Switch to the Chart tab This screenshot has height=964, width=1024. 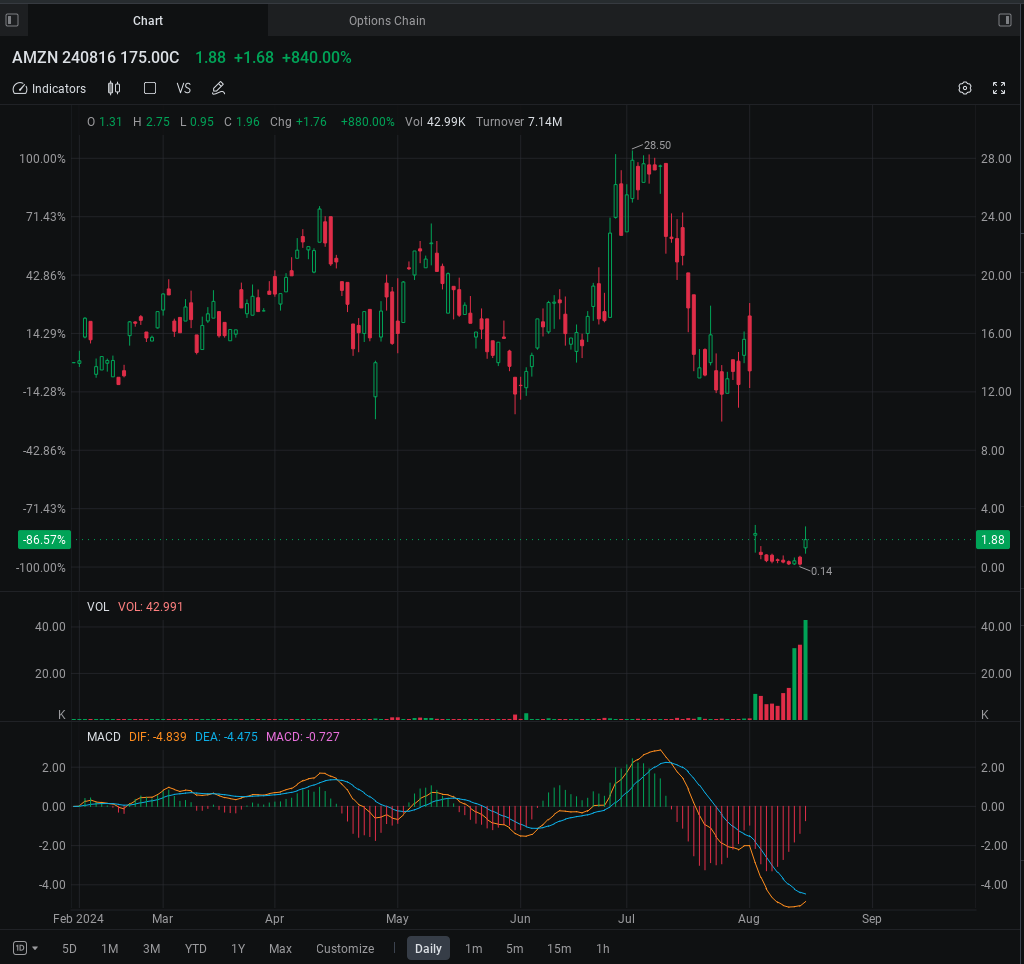148,20
